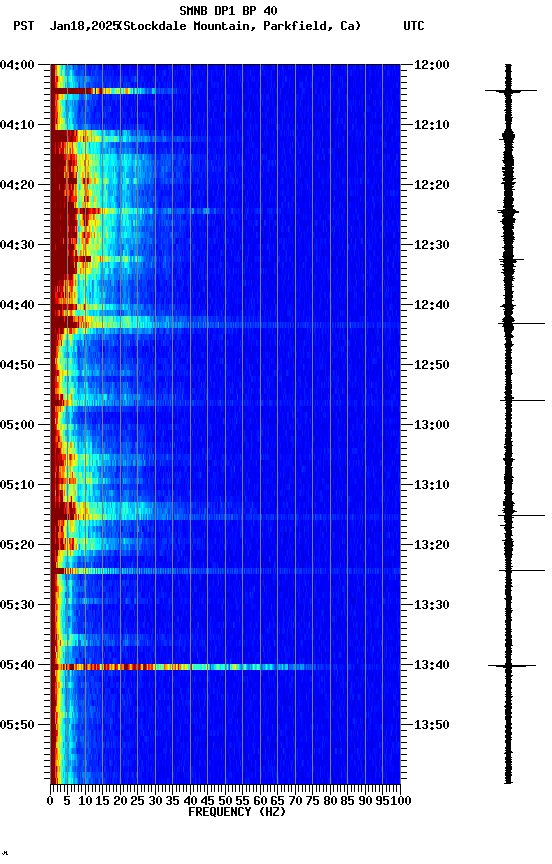The width and height of the screenshot is (552, 864).
Task: Click the 04:00 PST time label
Action: pos(17,65)
